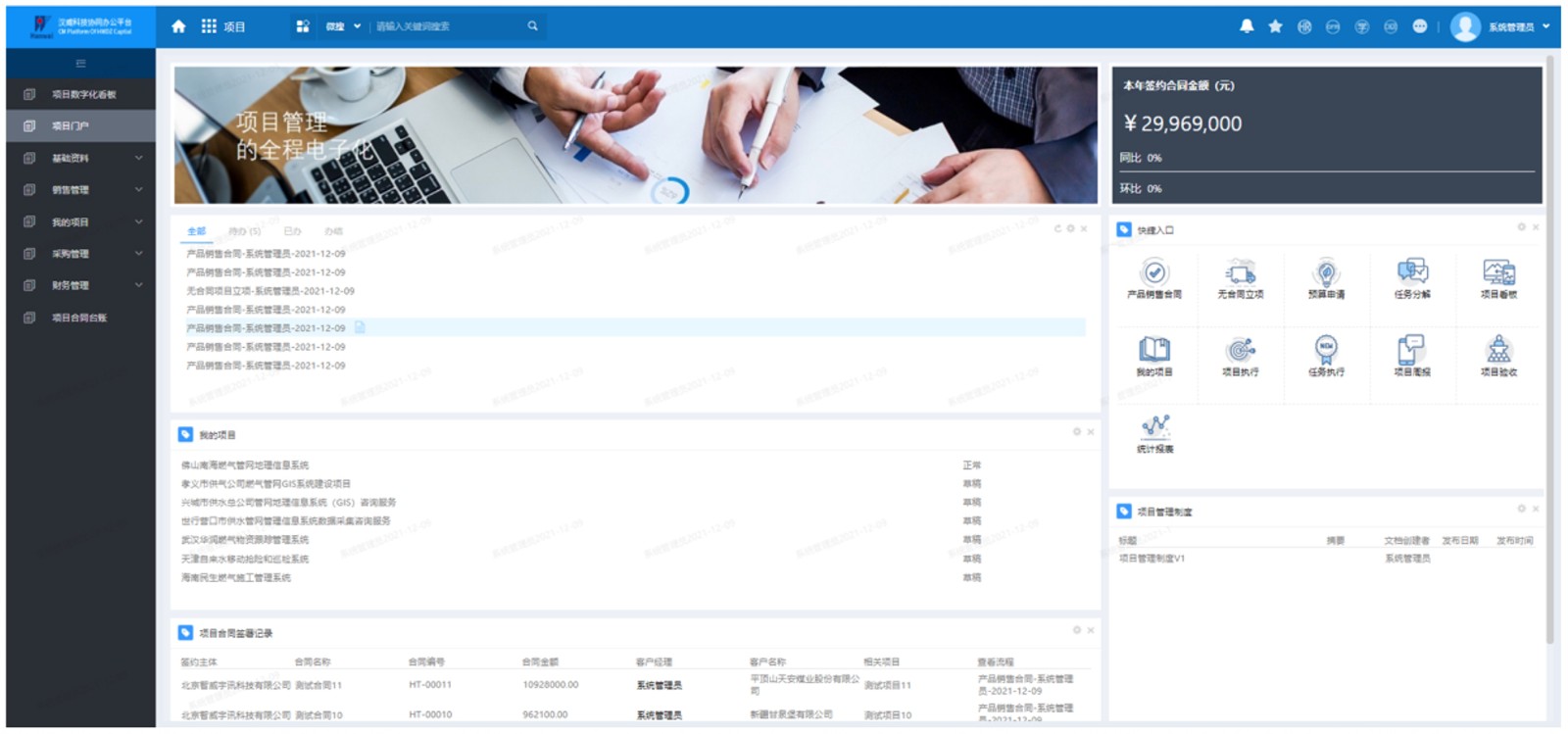Click the project management banner image
This screenshot has height=734, width=1568.
point(635,135)
